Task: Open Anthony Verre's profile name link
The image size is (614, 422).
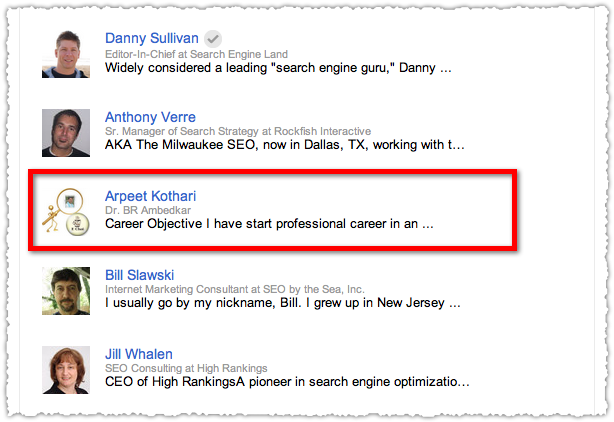Action: point(150,117)
